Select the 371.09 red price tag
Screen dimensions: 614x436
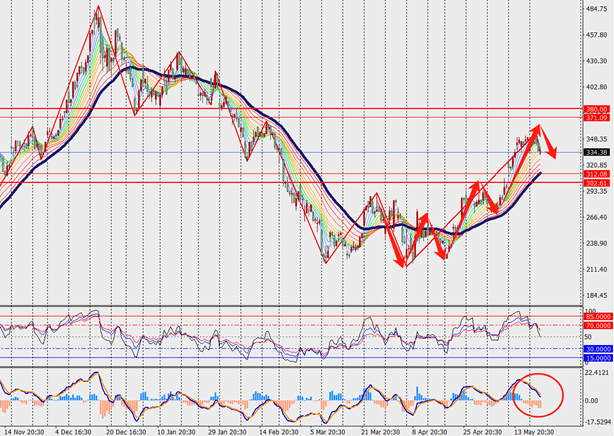570,118
